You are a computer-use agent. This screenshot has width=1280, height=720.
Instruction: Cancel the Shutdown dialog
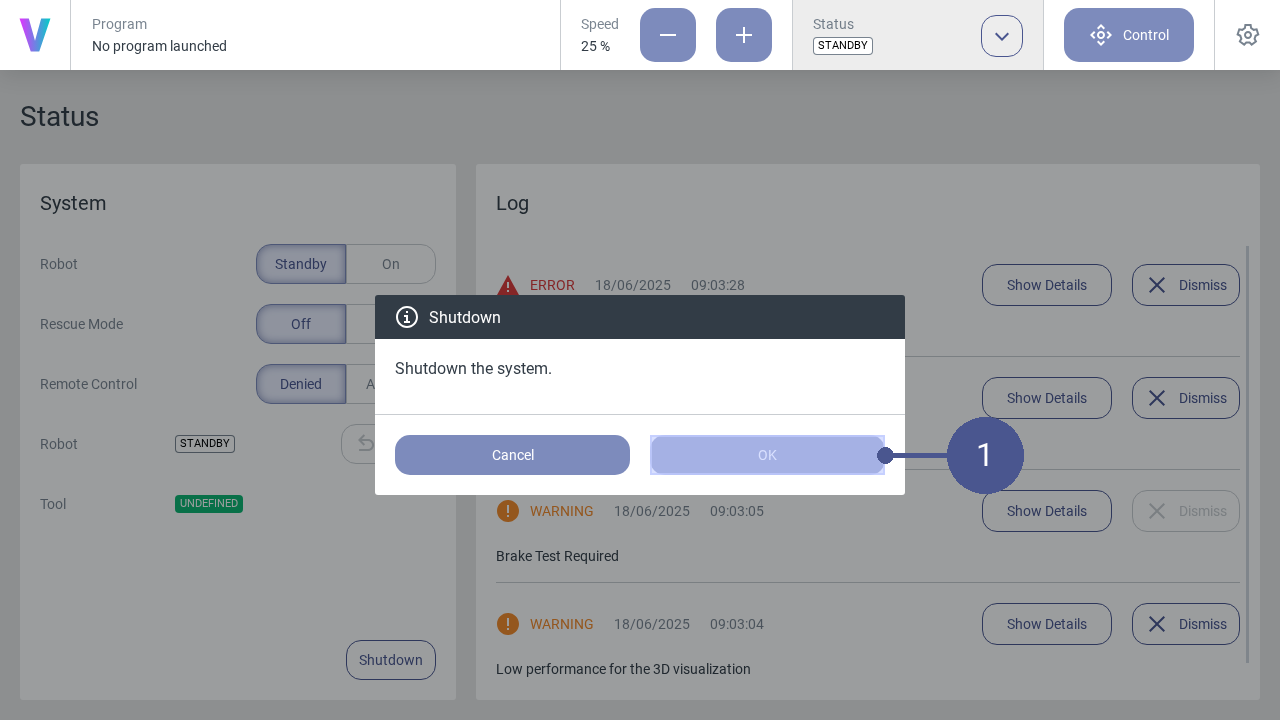512,455
